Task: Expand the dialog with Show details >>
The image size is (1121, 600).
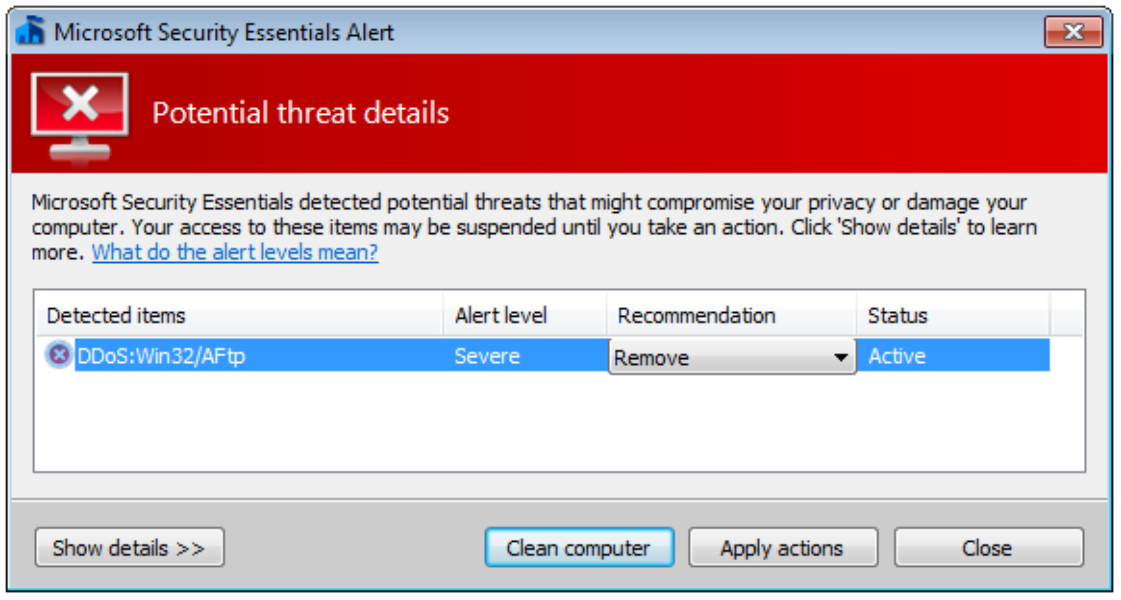Action: (x=129, y=548)
